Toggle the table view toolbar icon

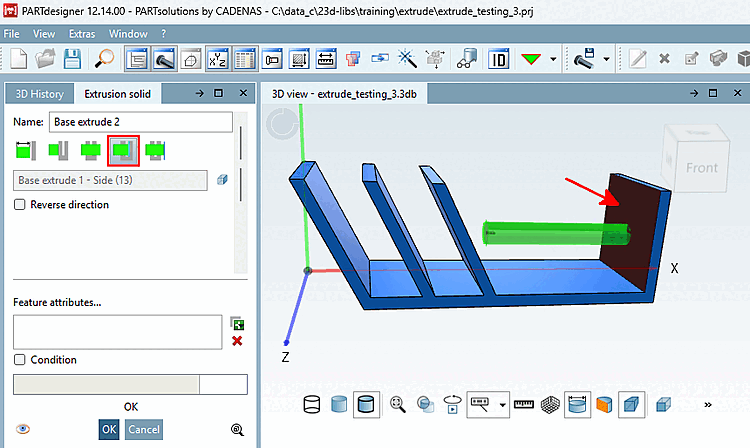245,59
